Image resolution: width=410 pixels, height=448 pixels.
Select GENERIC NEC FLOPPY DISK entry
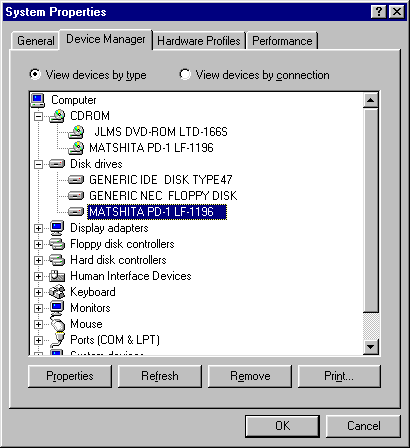pos(163,196)
